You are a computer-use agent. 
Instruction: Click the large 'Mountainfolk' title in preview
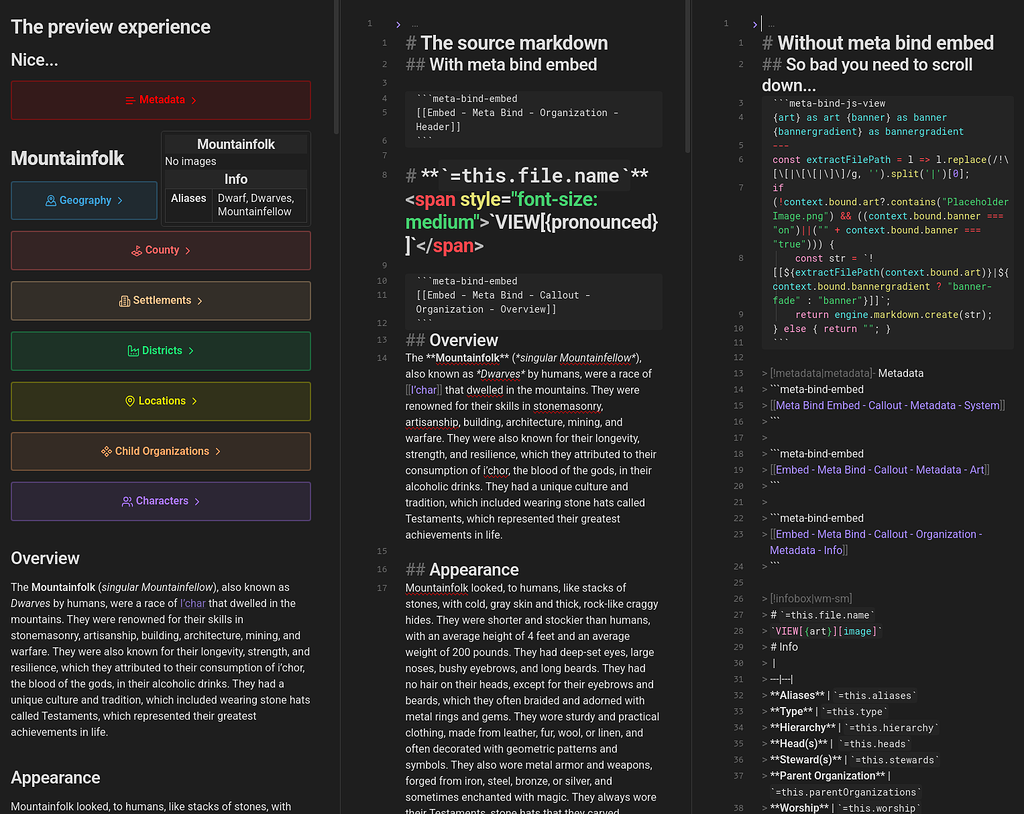67,158
